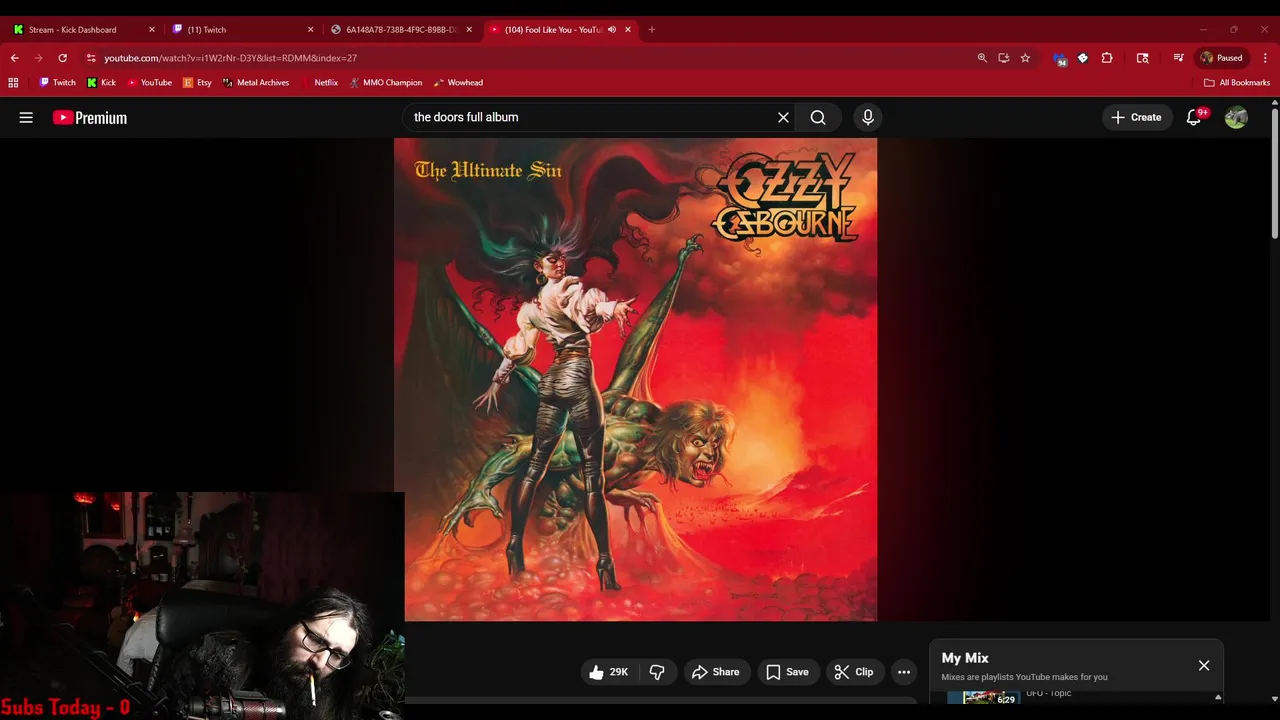The width and height of the screenshot is (1280, 720).
Task: Open the Metal Archives bookmark
Action: 256,83
